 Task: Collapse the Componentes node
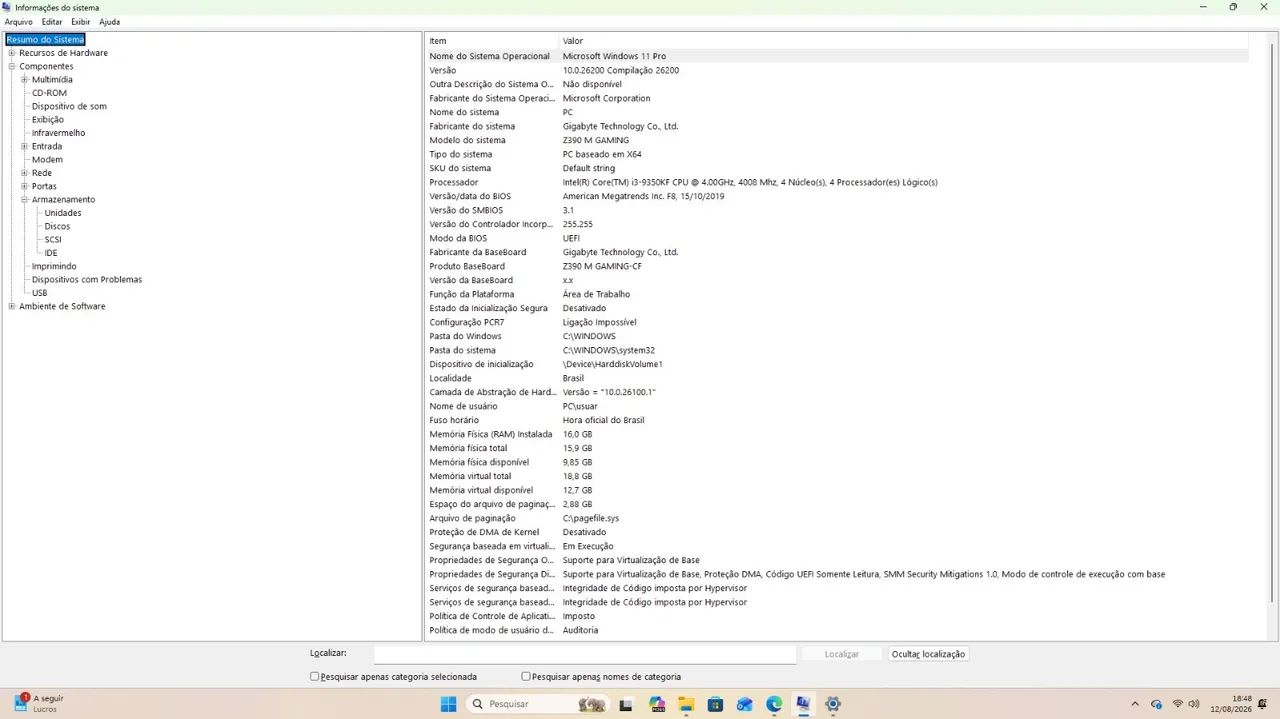12,66
